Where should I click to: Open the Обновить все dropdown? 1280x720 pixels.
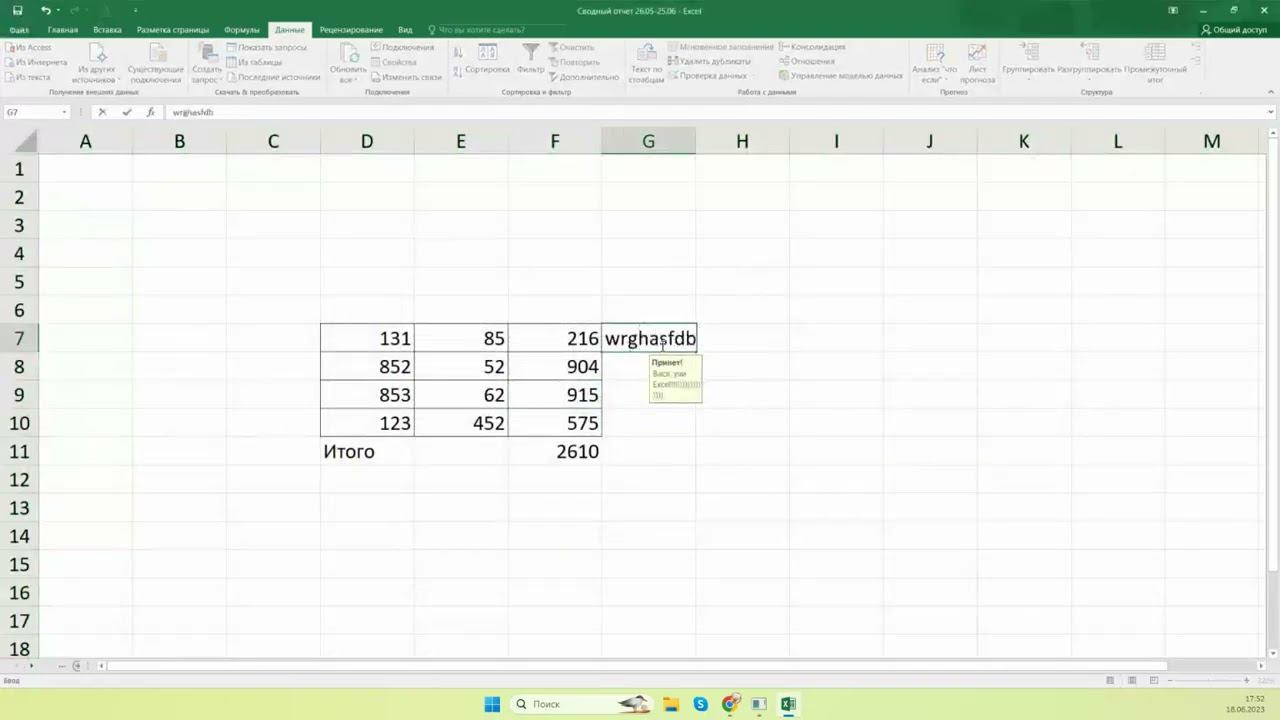(x=348, y=63)
